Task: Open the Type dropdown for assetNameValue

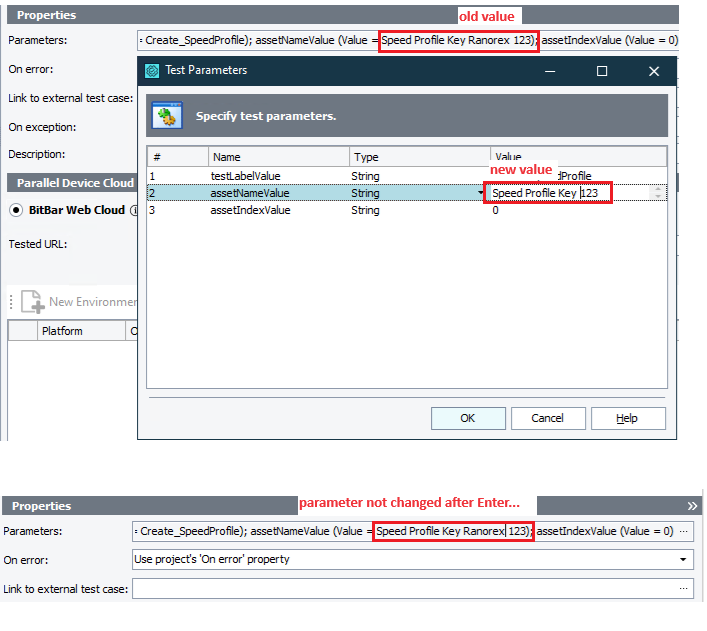Action: 481,193
